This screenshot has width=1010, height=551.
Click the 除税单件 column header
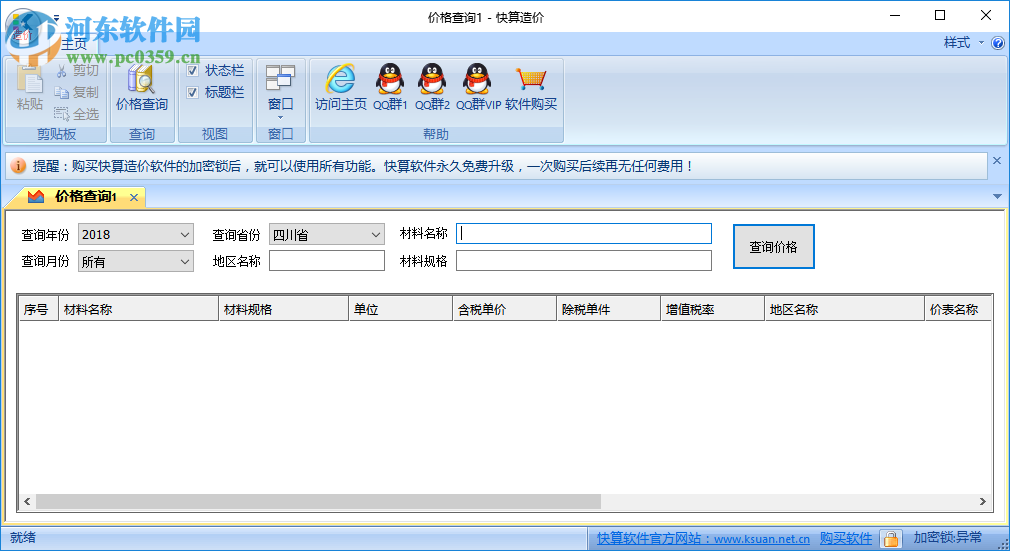(609, 309)
